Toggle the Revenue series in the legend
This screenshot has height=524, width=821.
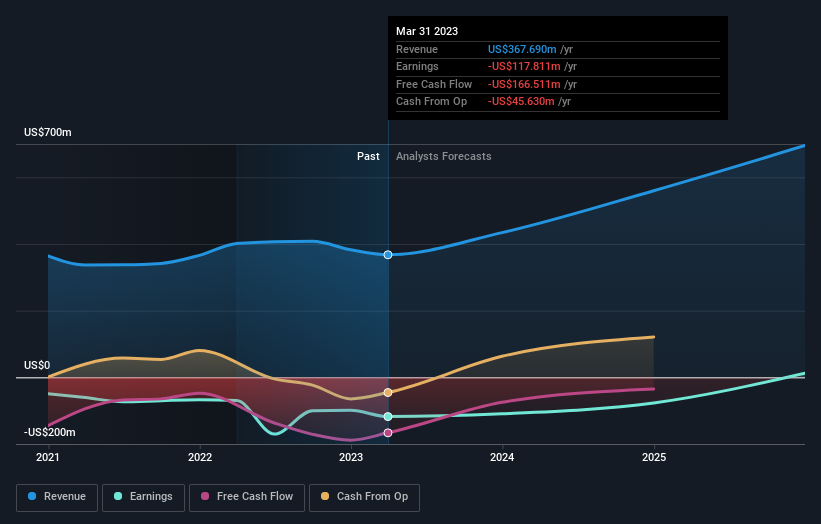tap(58, 496)
